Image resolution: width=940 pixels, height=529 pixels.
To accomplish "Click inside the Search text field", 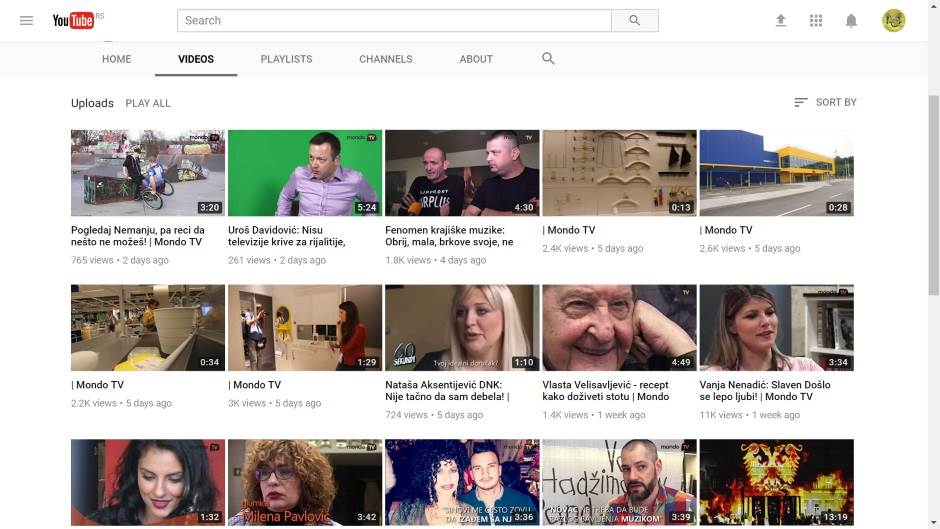I will (394, 21).
